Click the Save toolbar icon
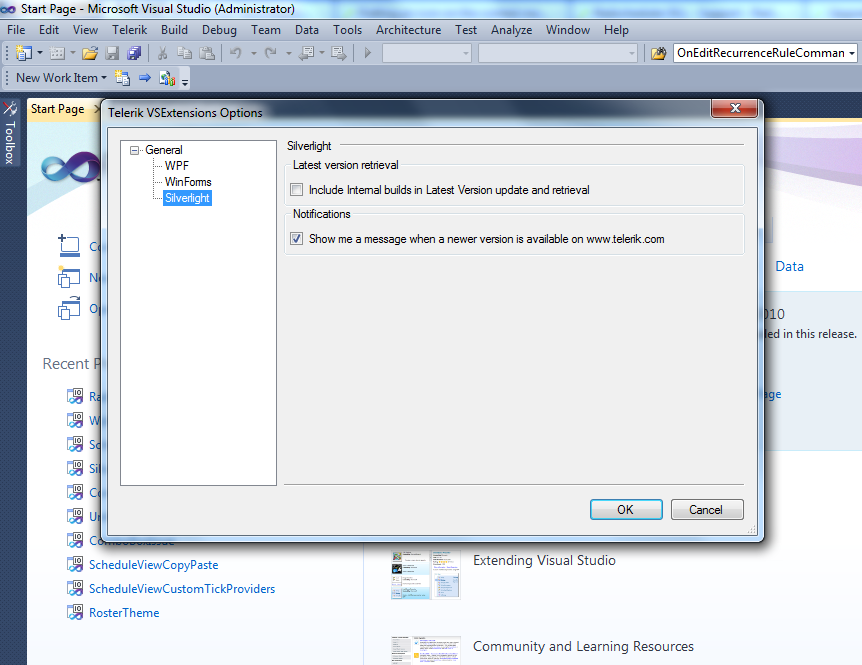The image size is (862, 665). tap(112, 53)
